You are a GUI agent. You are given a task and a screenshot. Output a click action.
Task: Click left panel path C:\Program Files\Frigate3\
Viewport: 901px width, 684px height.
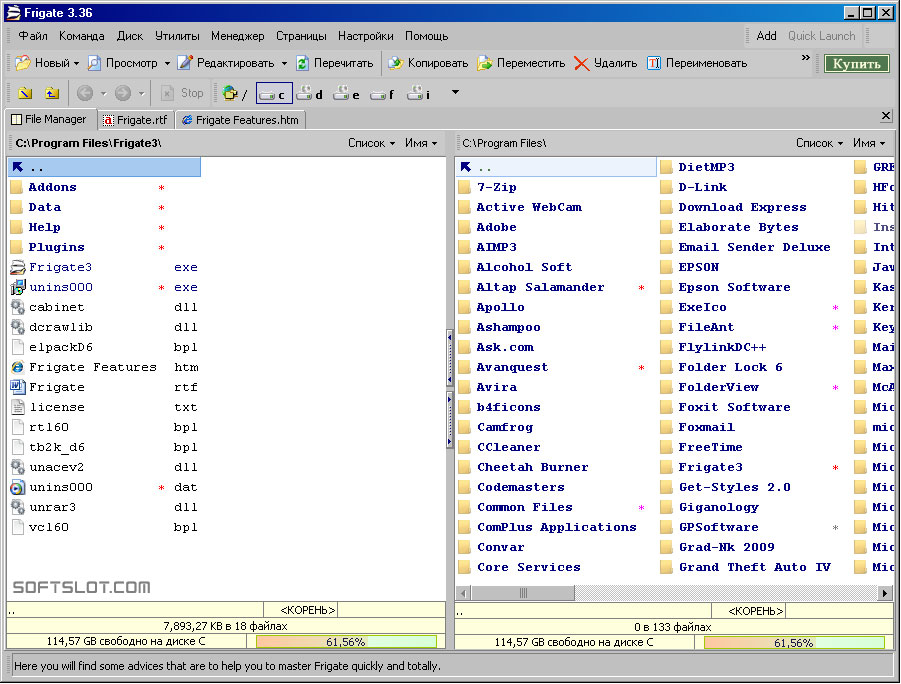88,143
